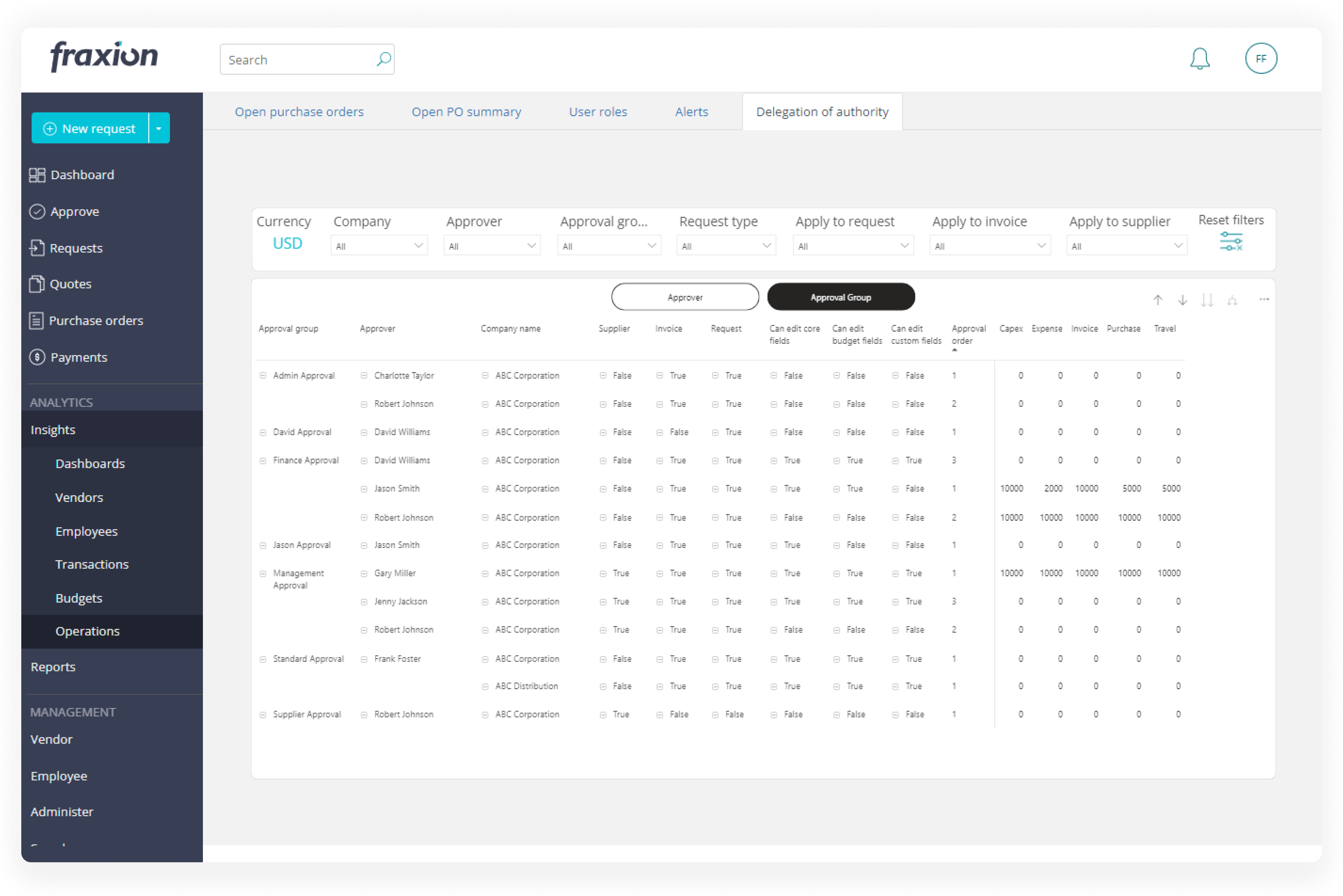Click the Dashboard sidebar icon
Image resolution: width=1343 pixels, height=896 pixels.
pos(35,174)
